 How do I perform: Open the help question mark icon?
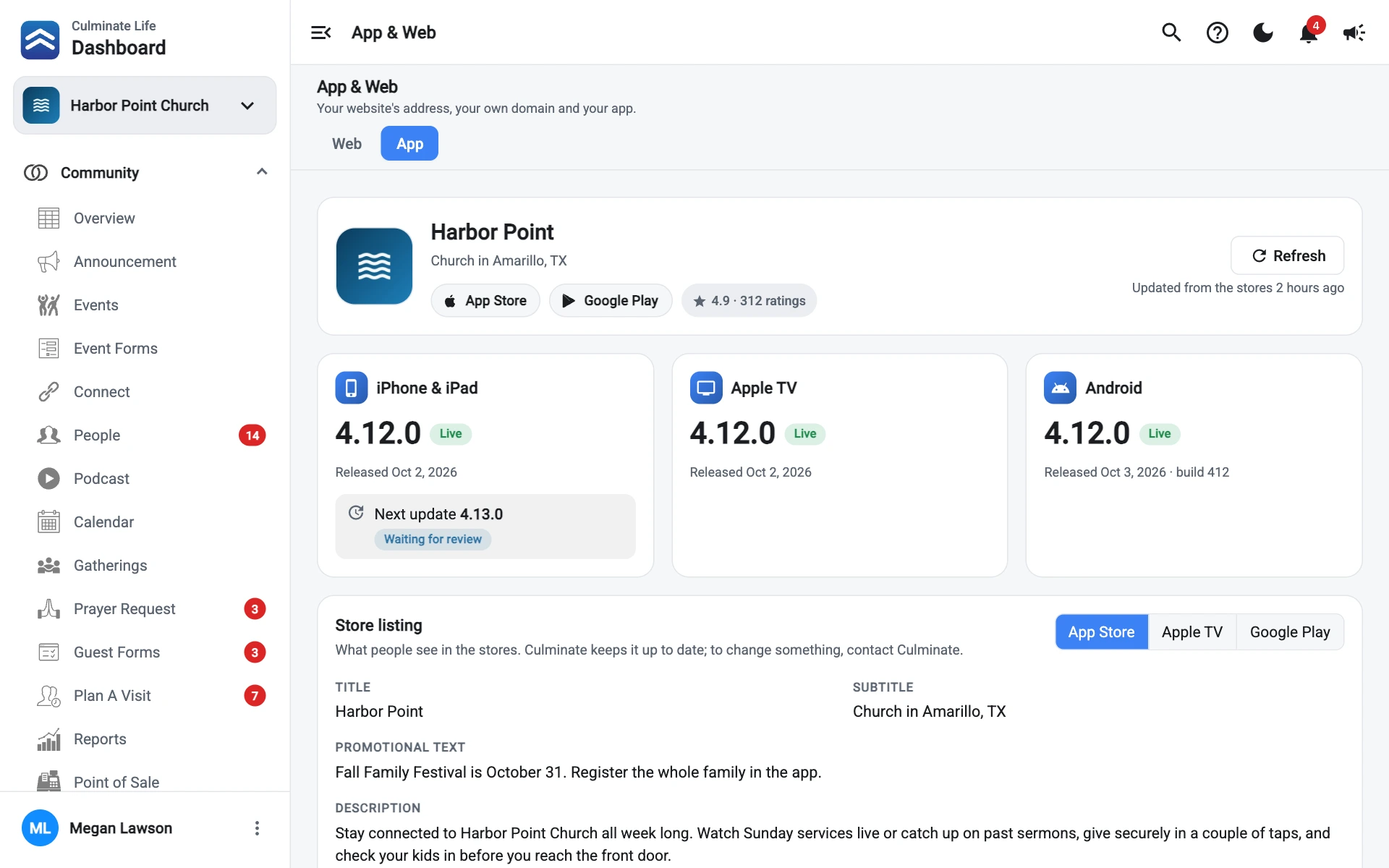point(1218,33)
